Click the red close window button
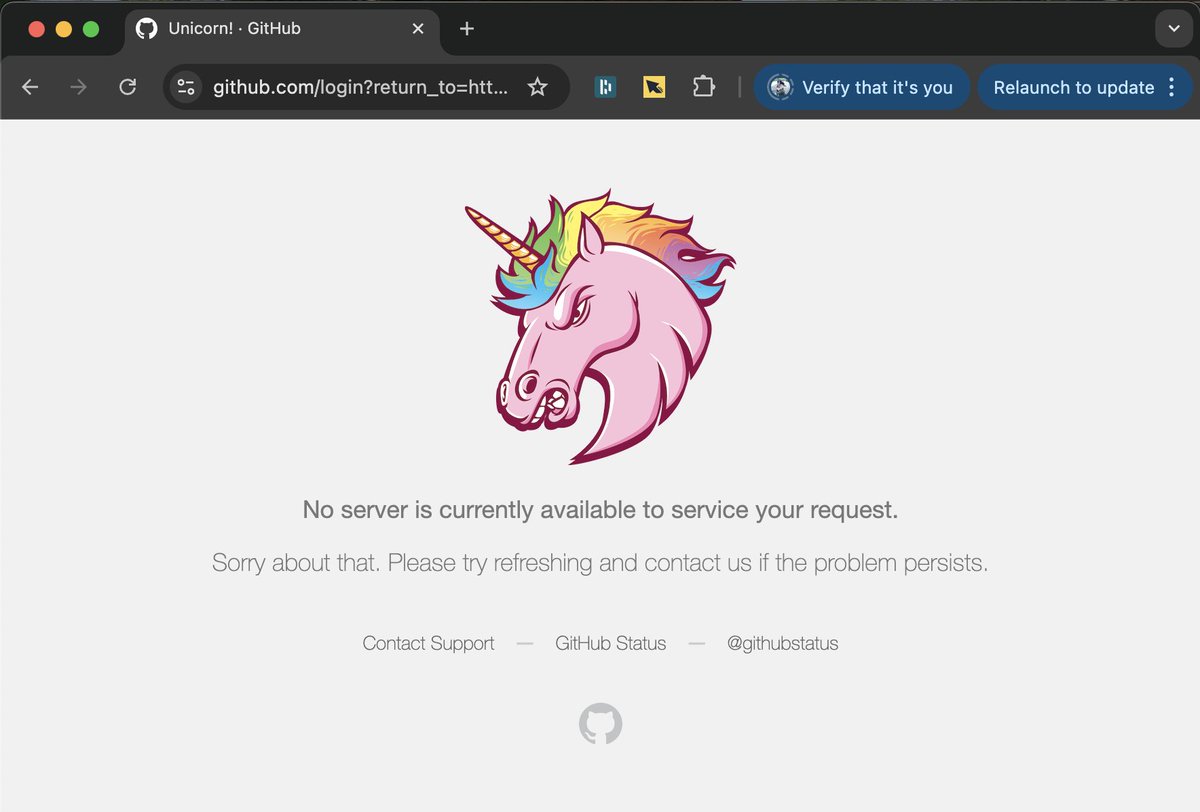The image size is (1200, 812). click(x=37, y=28)
